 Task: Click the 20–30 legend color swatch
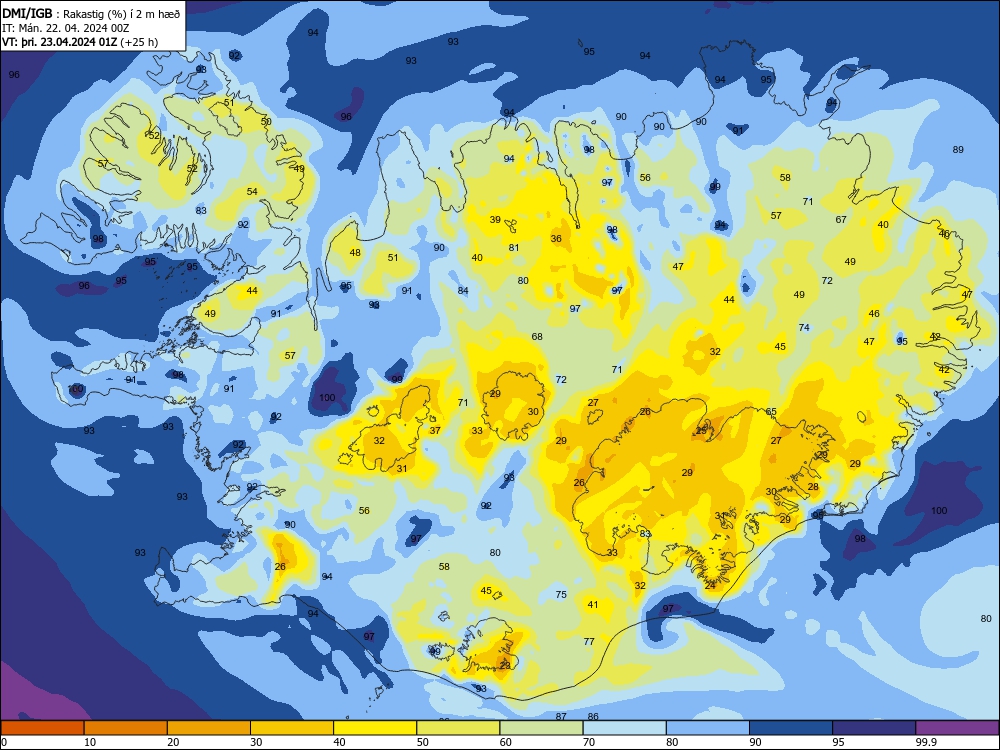point(209,728)
